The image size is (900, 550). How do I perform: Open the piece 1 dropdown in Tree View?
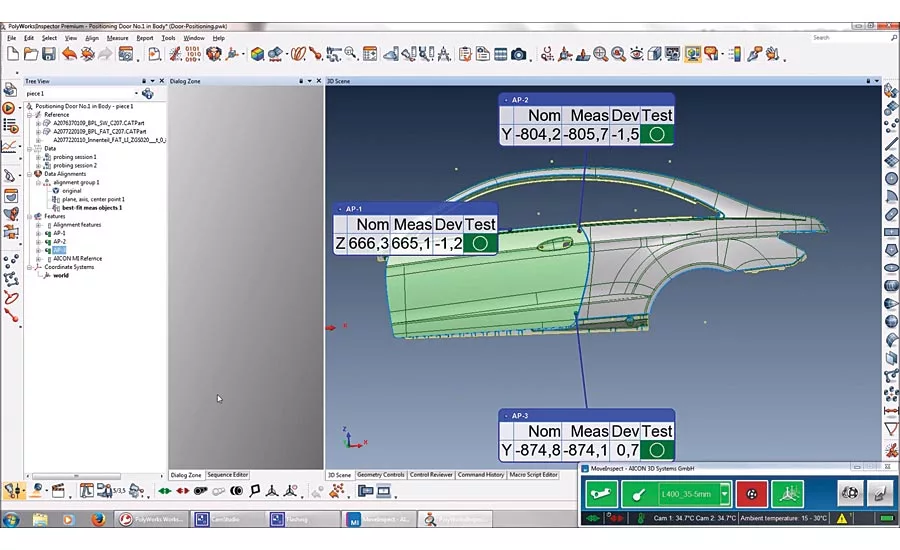tap(136, 93)
